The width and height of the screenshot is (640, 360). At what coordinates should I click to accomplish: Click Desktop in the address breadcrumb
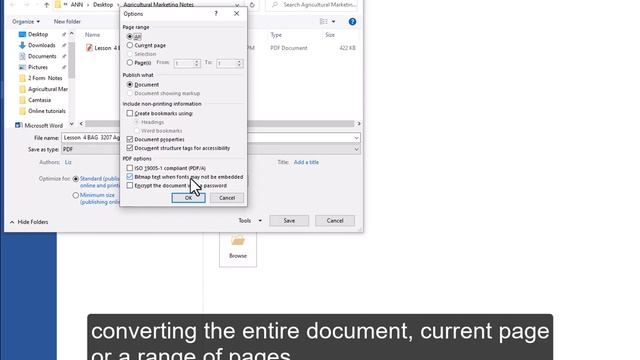tap(103, 5)
